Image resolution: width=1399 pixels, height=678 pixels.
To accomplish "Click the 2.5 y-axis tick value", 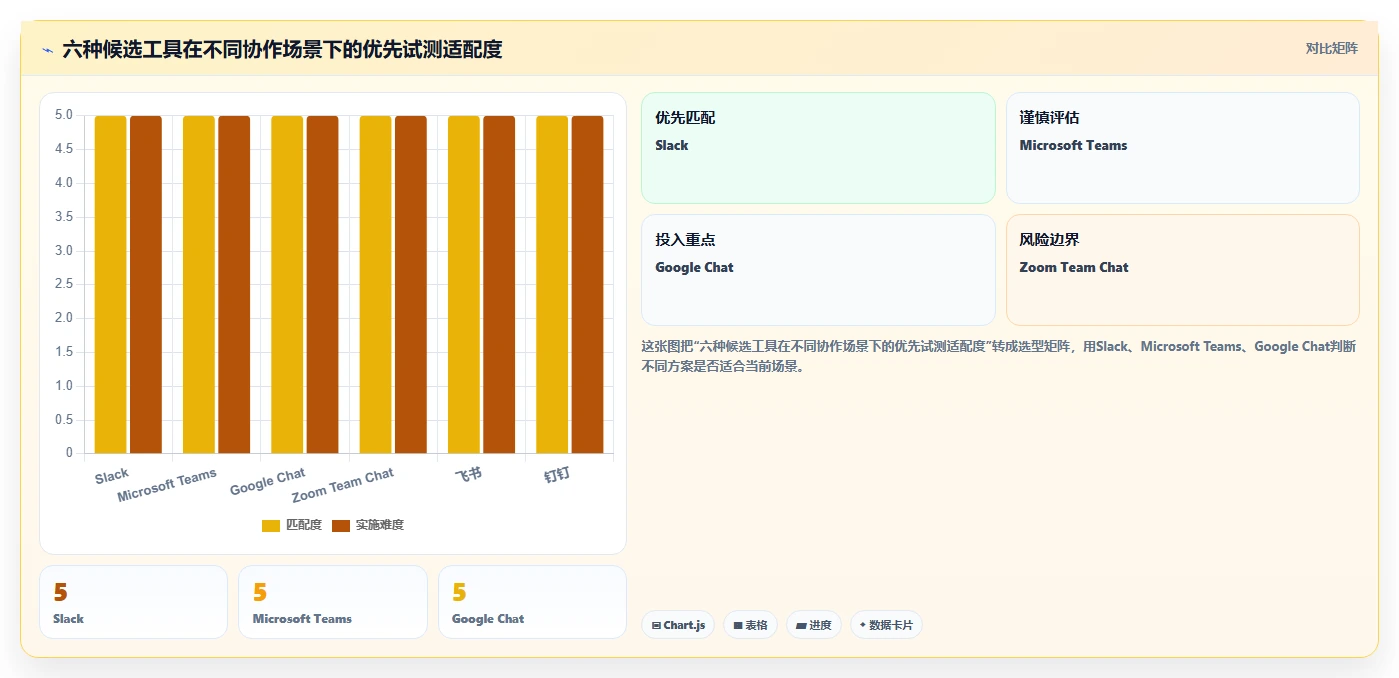I will [x=64, y=284].
